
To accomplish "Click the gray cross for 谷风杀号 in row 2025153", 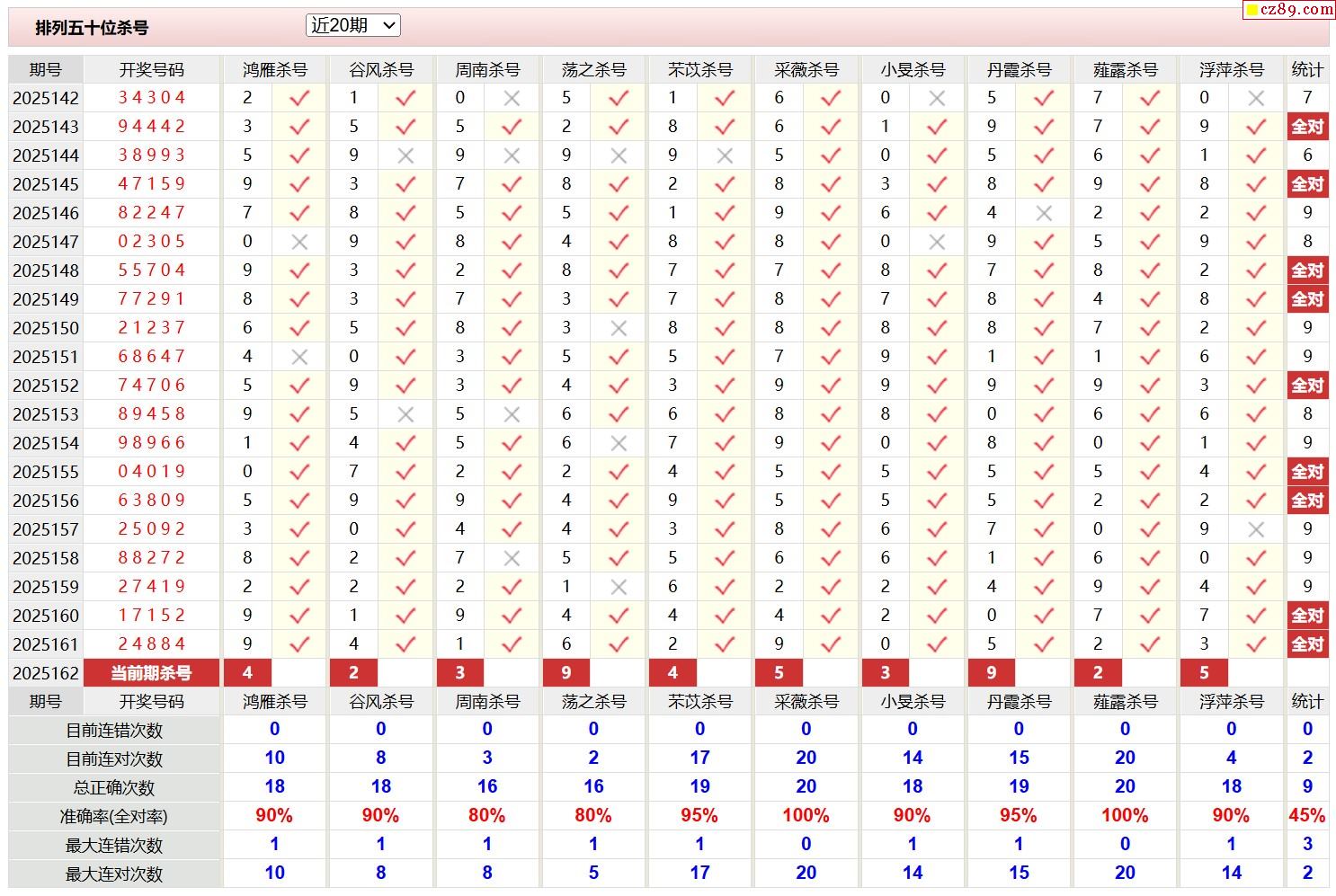I will pyautogui.click(x=405, y=414).
